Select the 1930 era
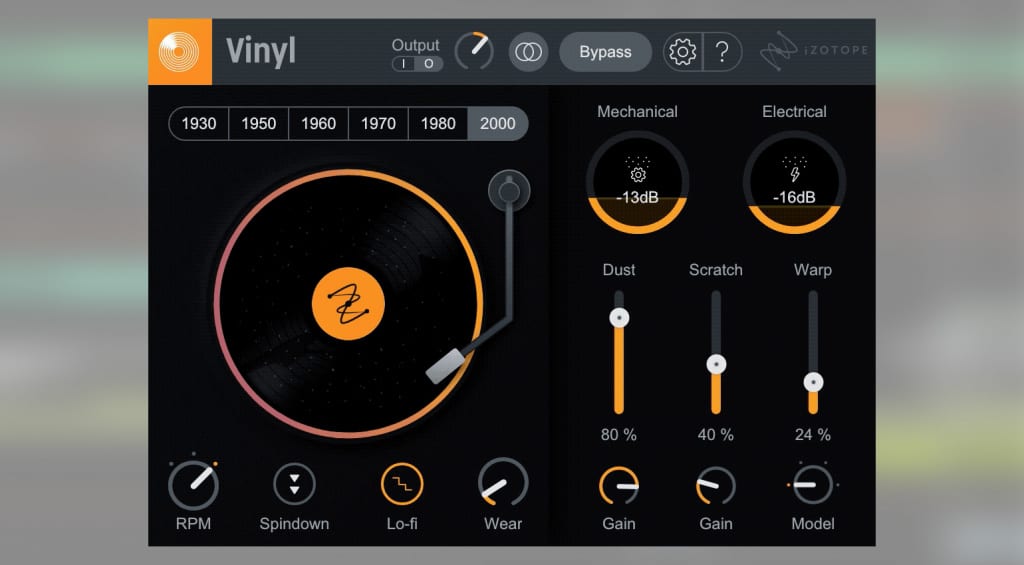This screenshot has width=1024, height=565. (199, 123)
